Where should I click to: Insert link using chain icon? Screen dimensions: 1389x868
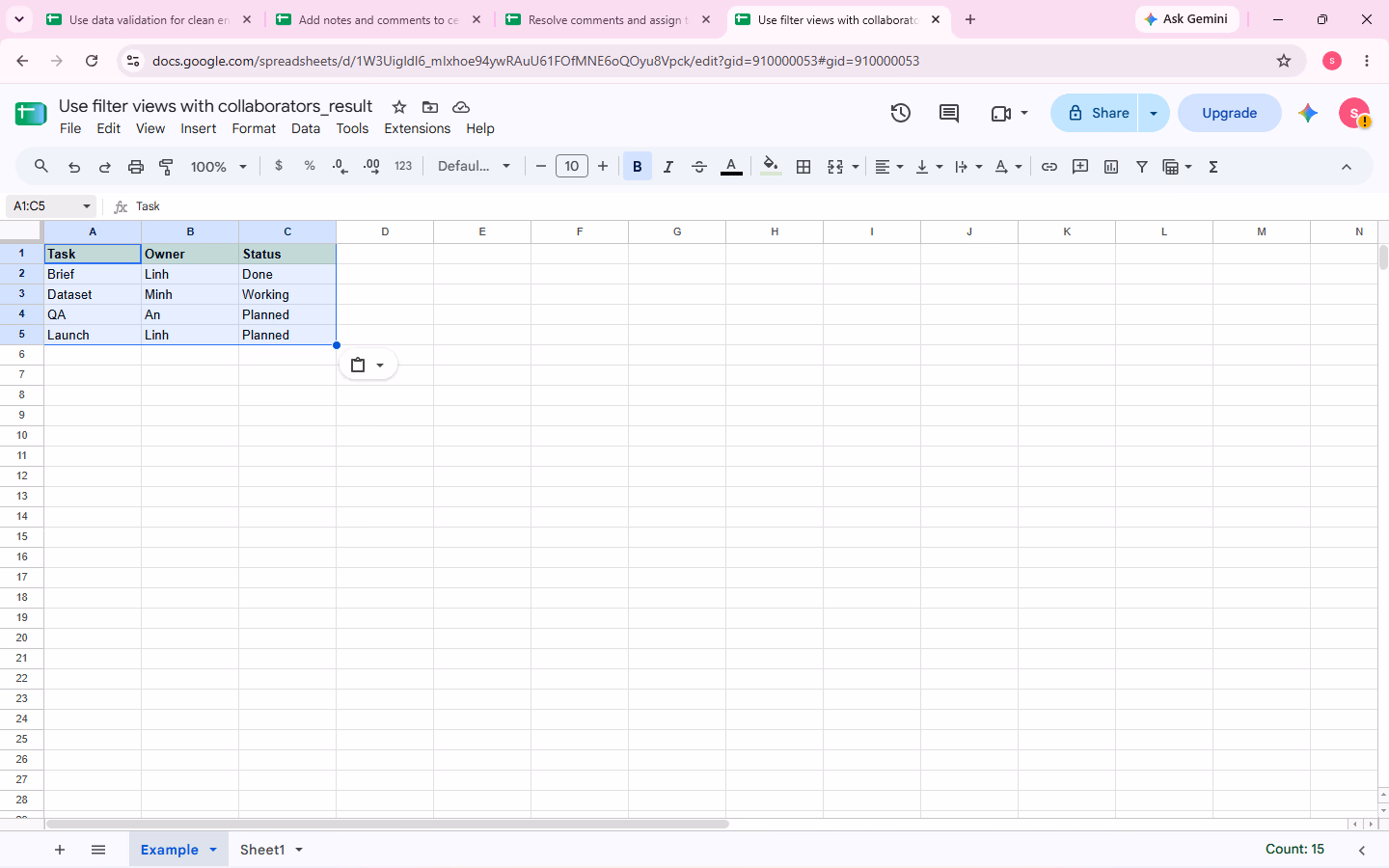(x=1049, y=167)
